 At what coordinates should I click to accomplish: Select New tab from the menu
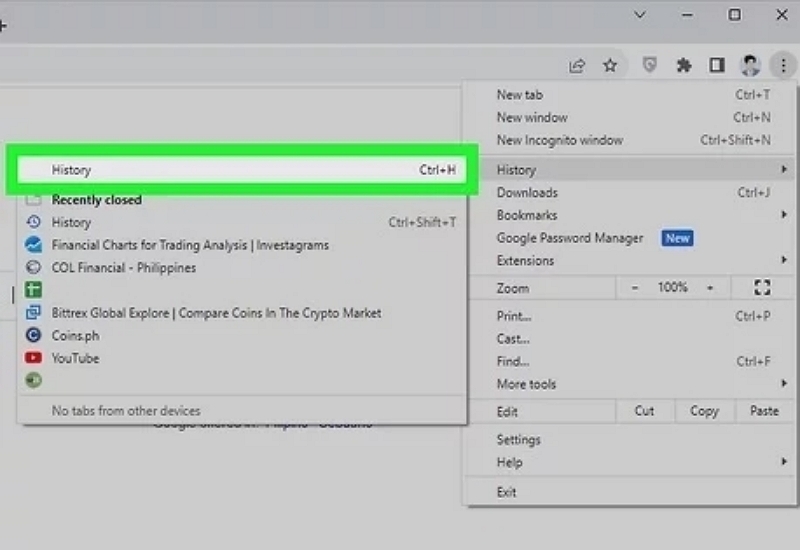click(x=631, y=95)
